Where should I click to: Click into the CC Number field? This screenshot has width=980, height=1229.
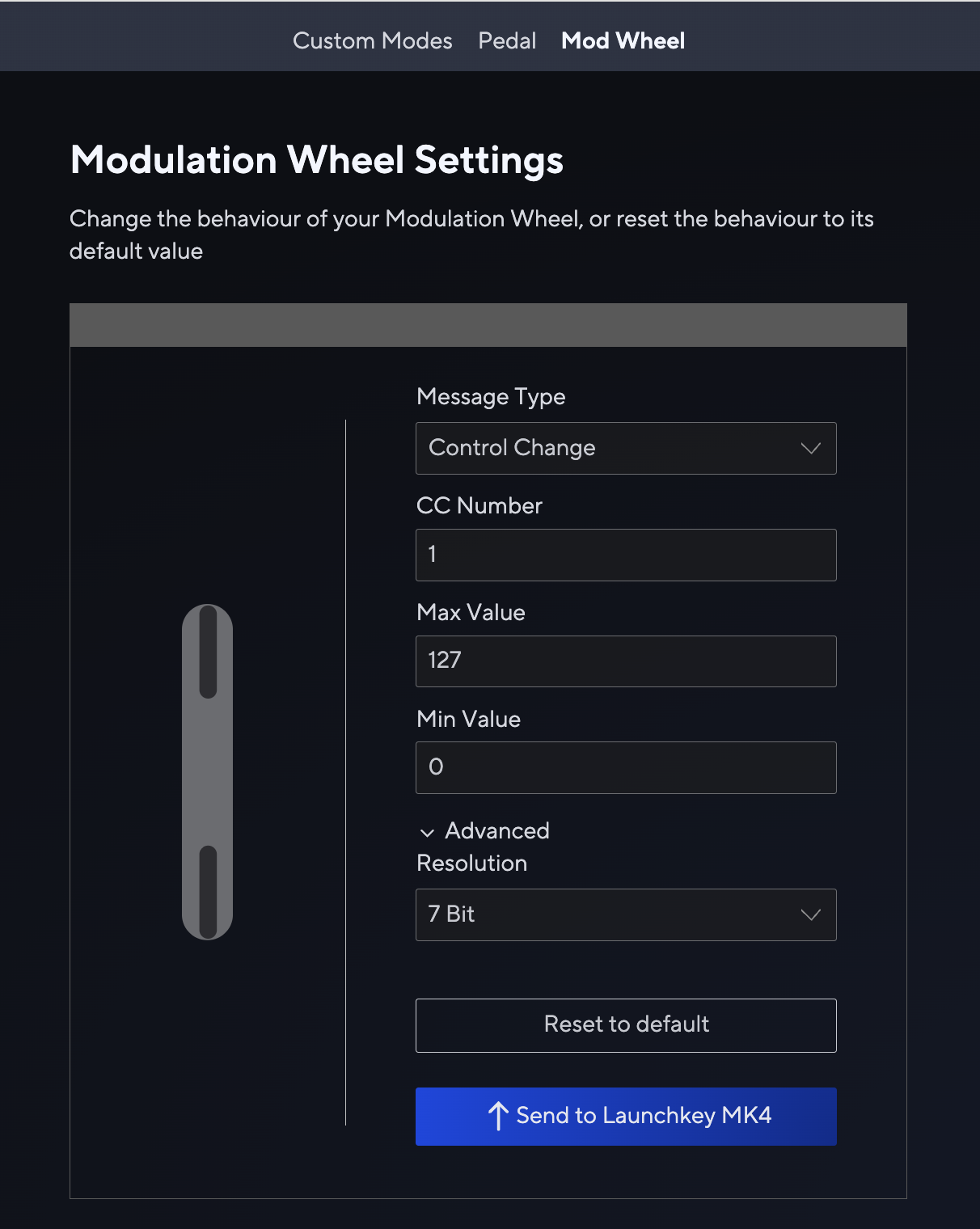click(626, 555)
